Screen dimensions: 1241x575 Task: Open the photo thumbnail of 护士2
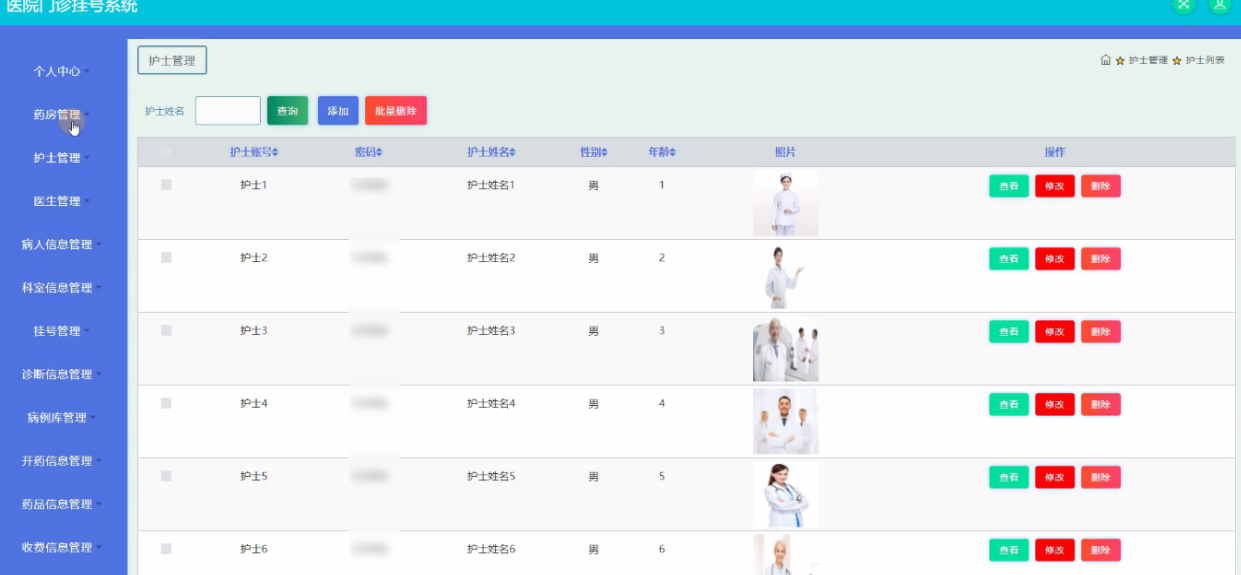785,276
